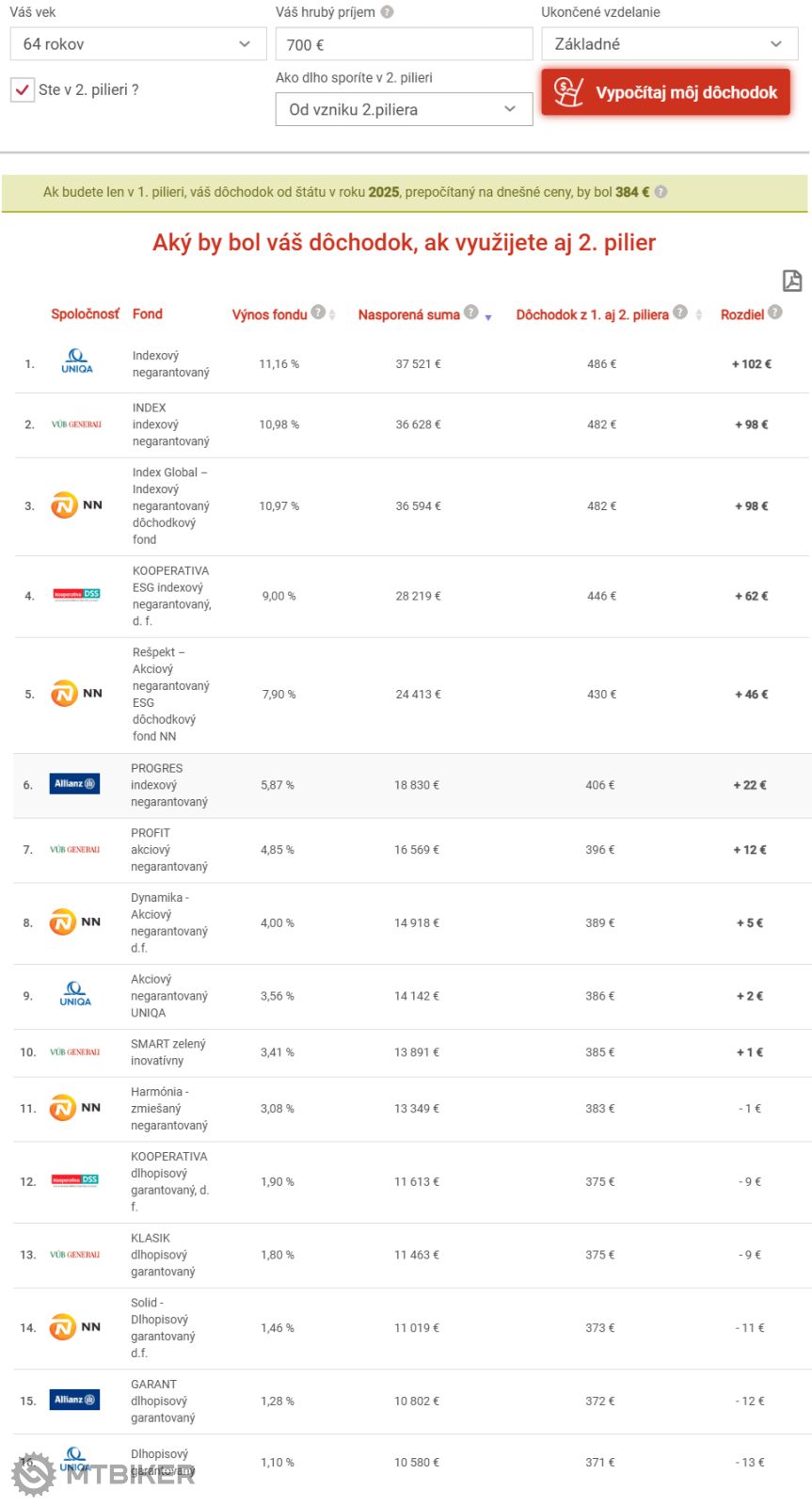Click help icon after 384 € in banner
Viewport: 812px width, 1506px height.
[661, 192]
